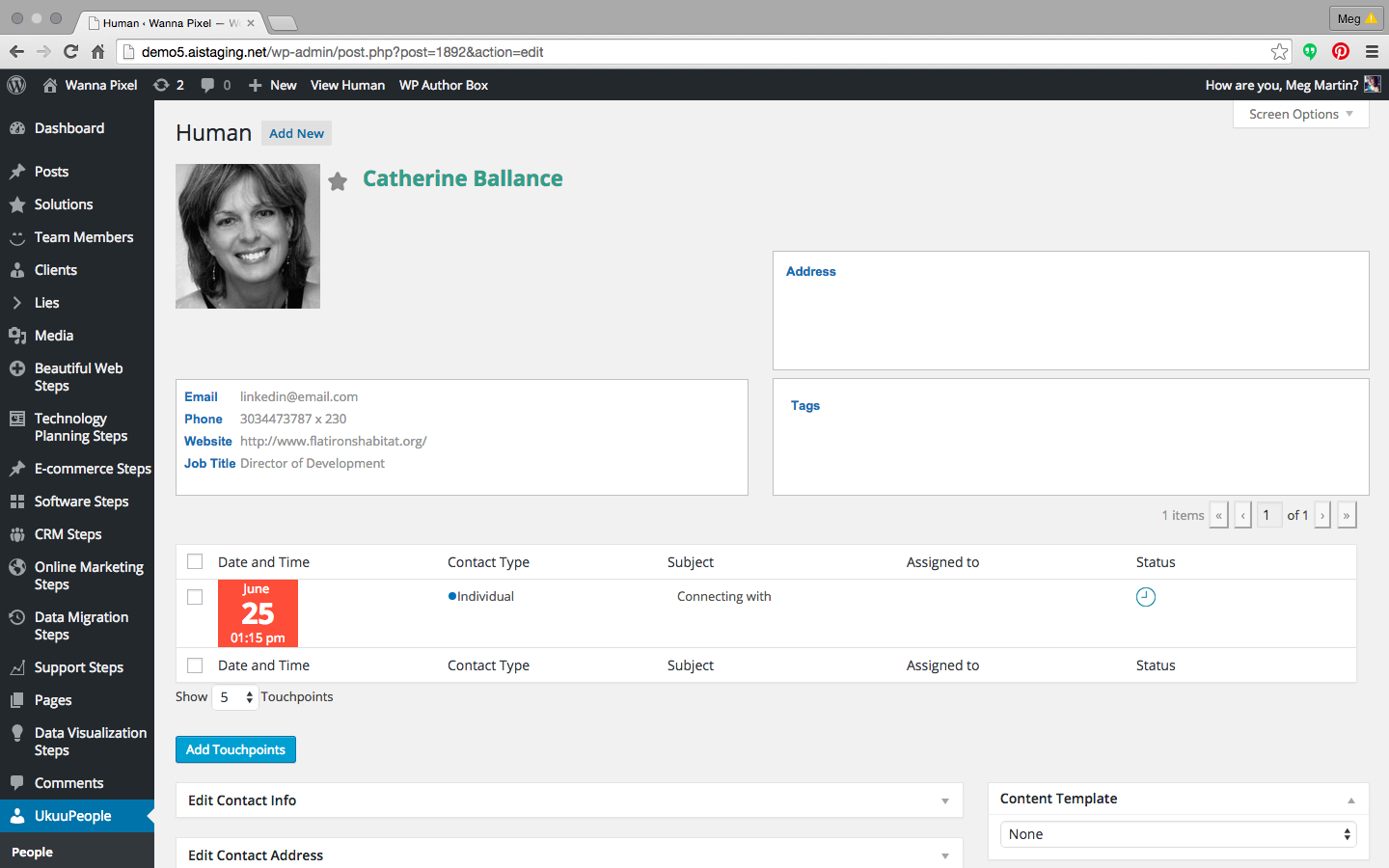Click the Clients person icon

click(x=17, y=270)
